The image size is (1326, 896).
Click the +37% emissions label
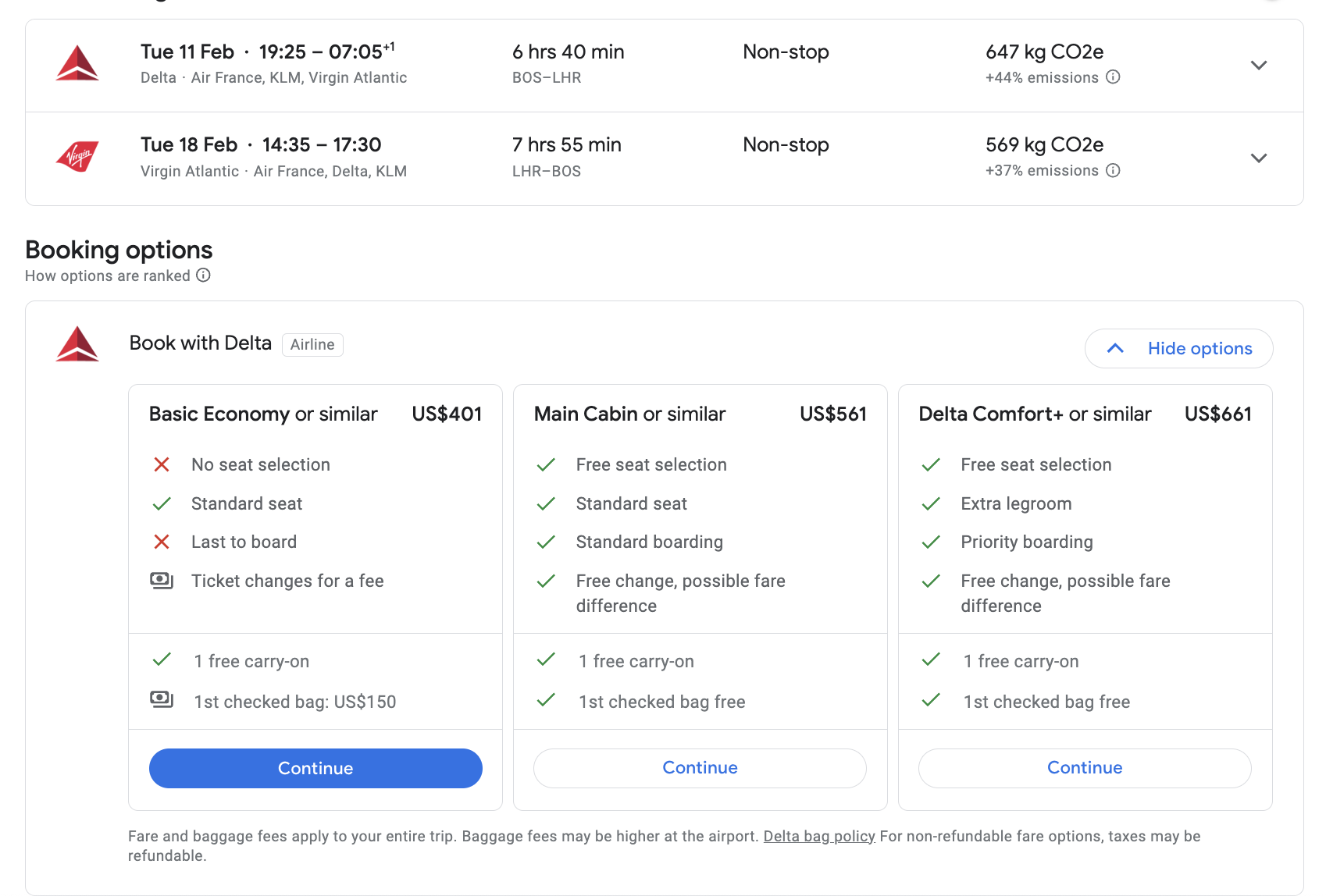coord(1042,170)
